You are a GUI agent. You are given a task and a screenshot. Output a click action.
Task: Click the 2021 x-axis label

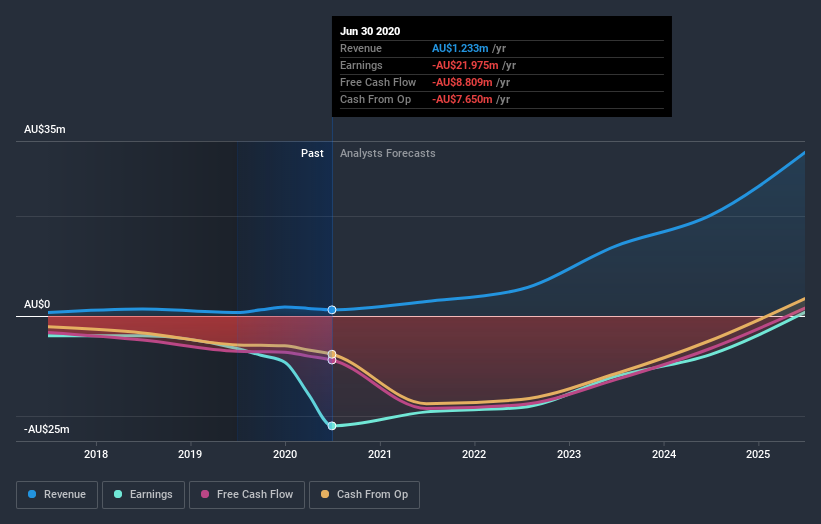[x=380, y=454]
